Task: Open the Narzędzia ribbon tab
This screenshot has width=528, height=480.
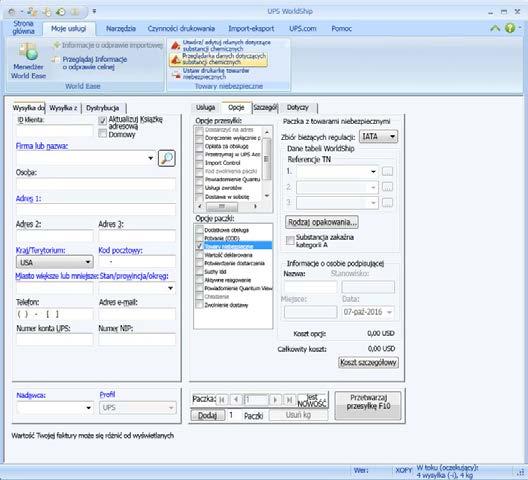Action: (121, 29)
